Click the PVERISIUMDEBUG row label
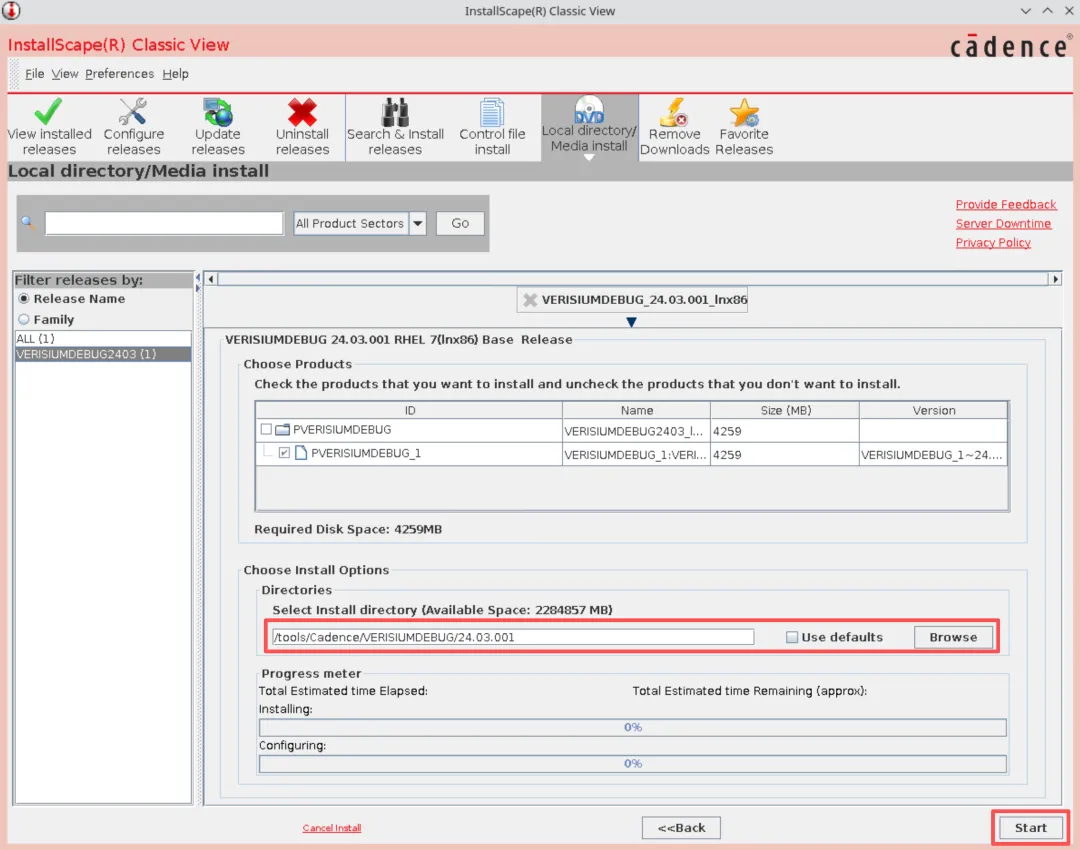Screen dimensions: 1080x850 point(342,430)
